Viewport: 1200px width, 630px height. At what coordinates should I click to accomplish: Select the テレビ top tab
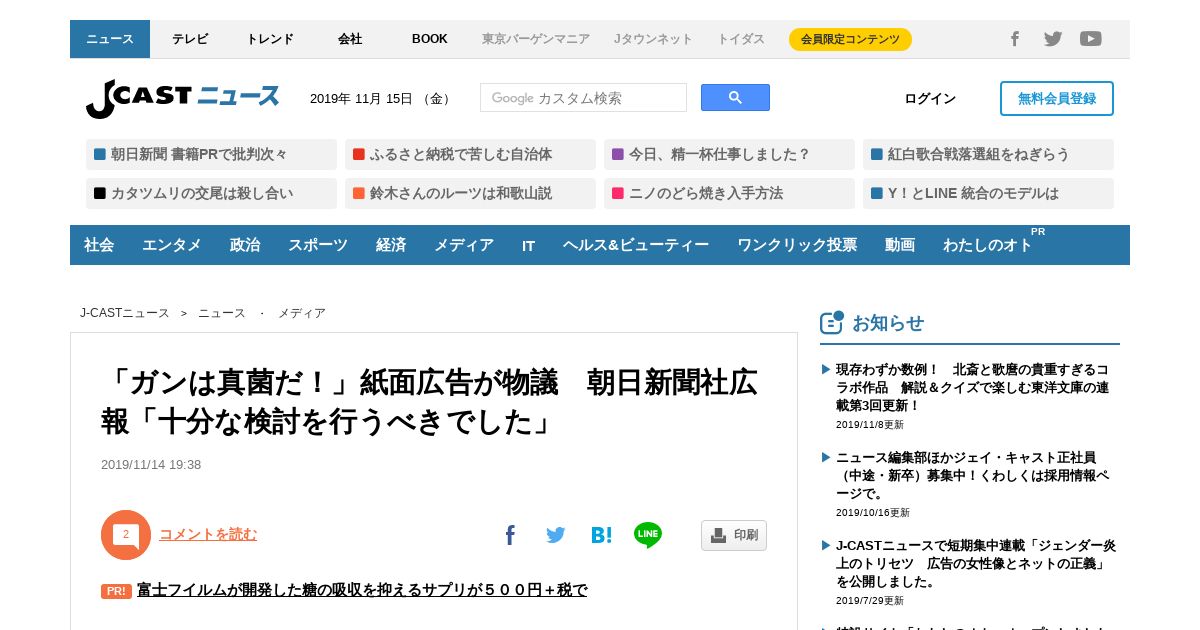(190, 39)
